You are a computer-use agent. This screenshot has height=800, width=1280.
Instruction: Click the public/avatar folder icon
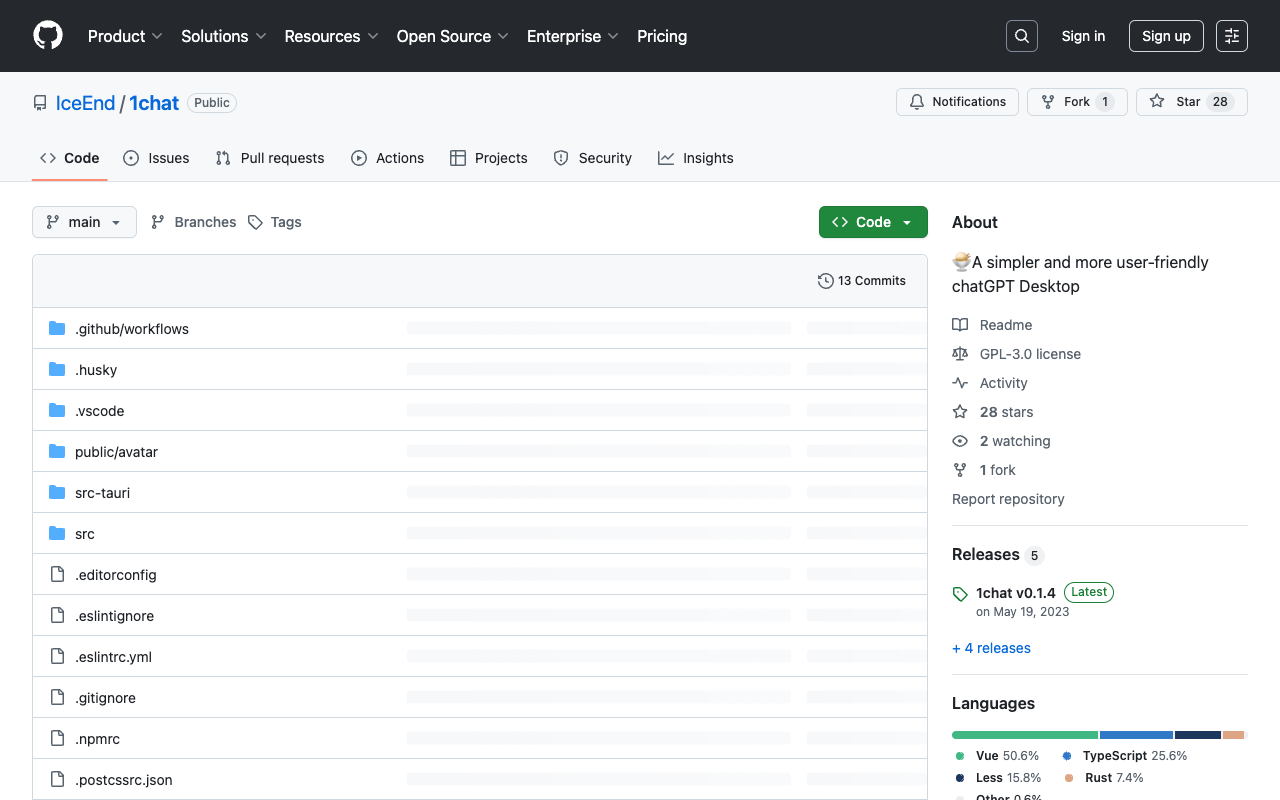point(57,452)
